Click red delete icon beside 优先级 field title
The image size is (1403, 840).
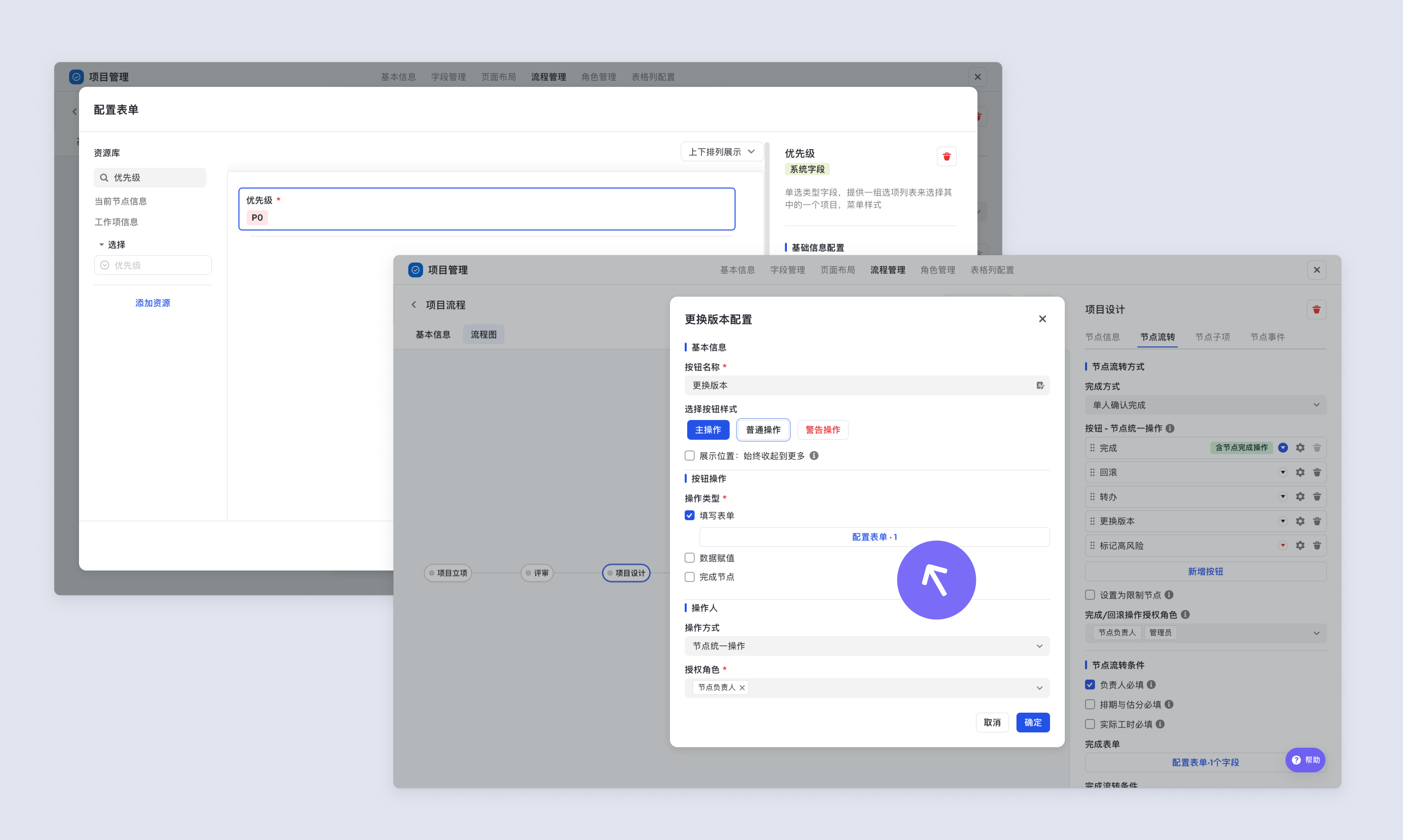947,156
